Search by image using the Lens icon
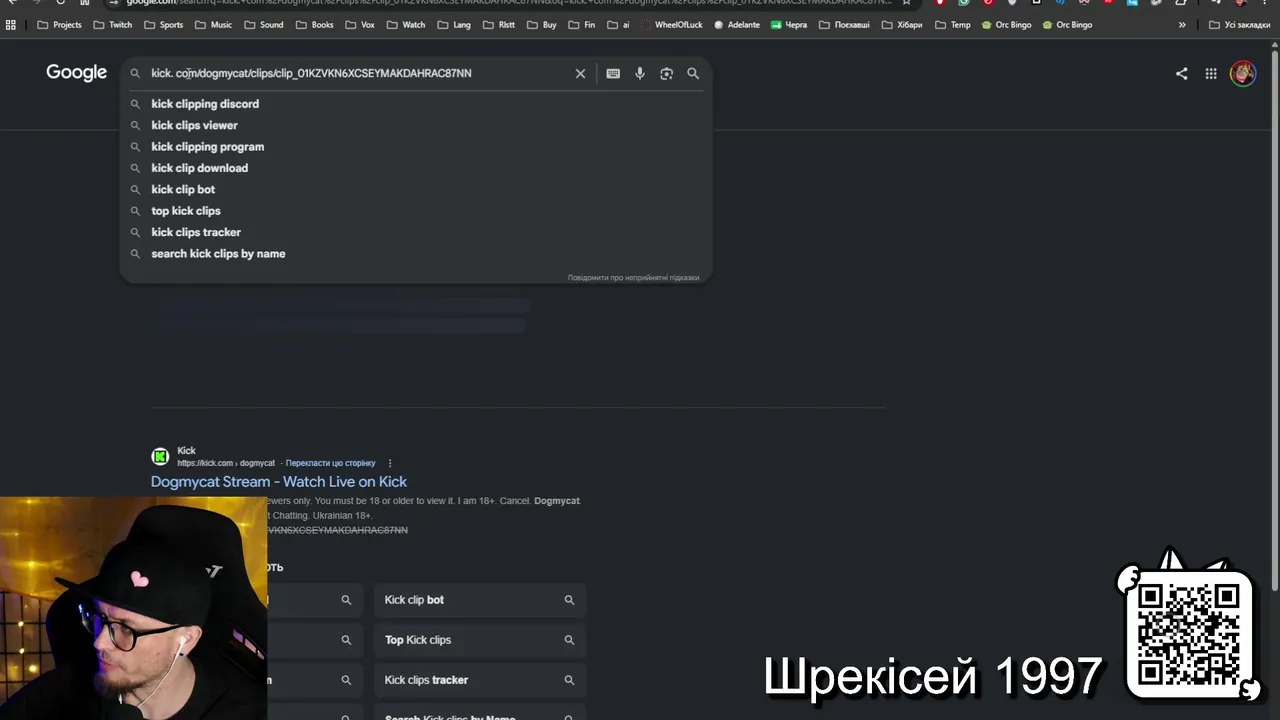This screenshot has height=720, width=1280. click(667, 73)
